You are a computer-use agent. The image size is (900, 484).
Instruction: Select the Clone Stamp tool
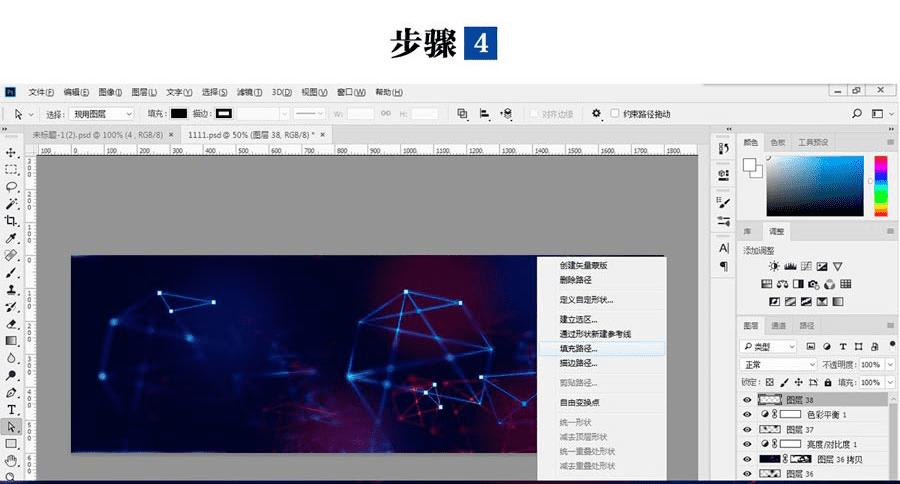[x=11, y=290]
